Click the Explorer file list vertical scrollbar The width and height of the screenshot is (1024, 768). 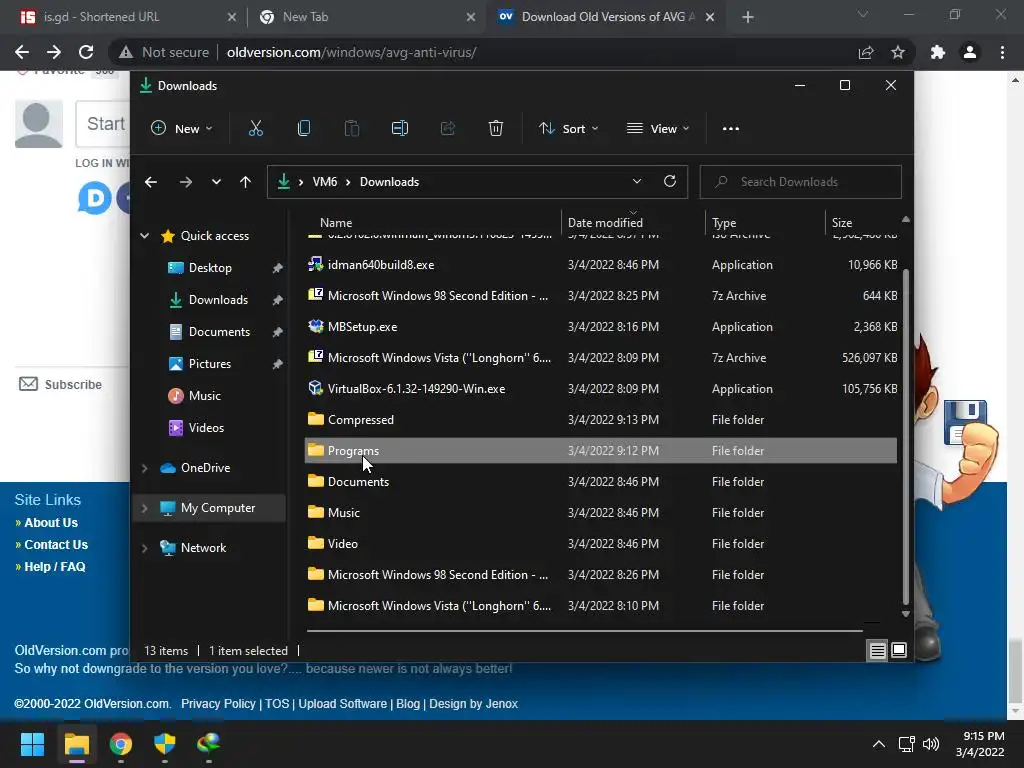(x=906, y=437)
